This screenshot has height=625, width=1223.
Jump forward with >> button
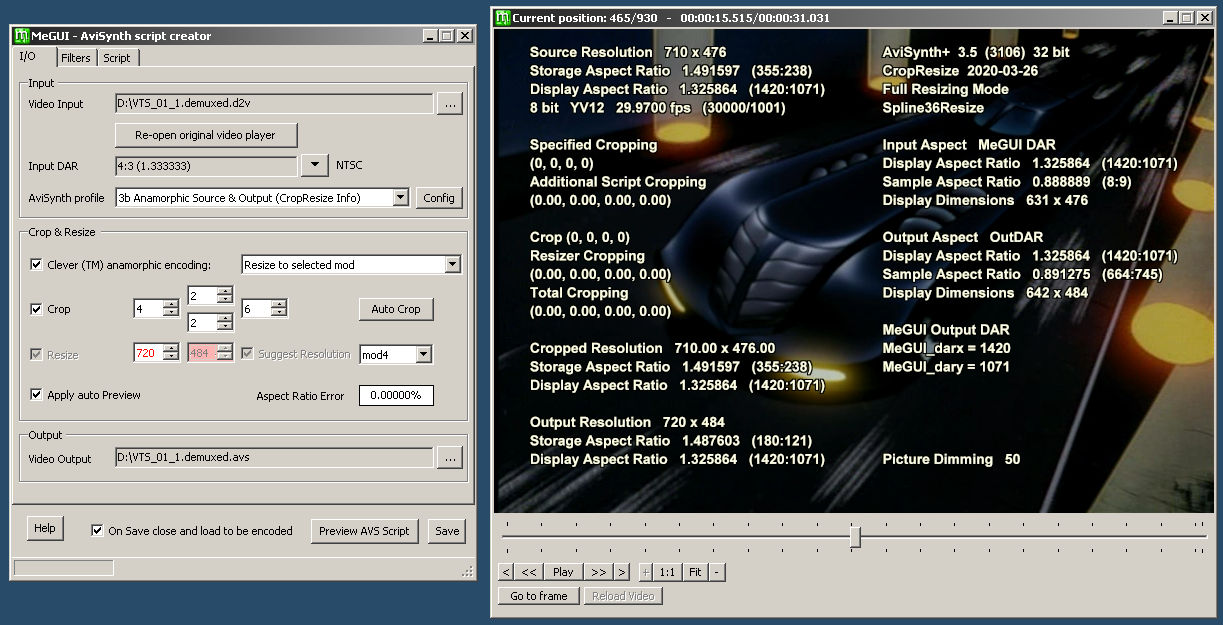click(x=598, y=572)
